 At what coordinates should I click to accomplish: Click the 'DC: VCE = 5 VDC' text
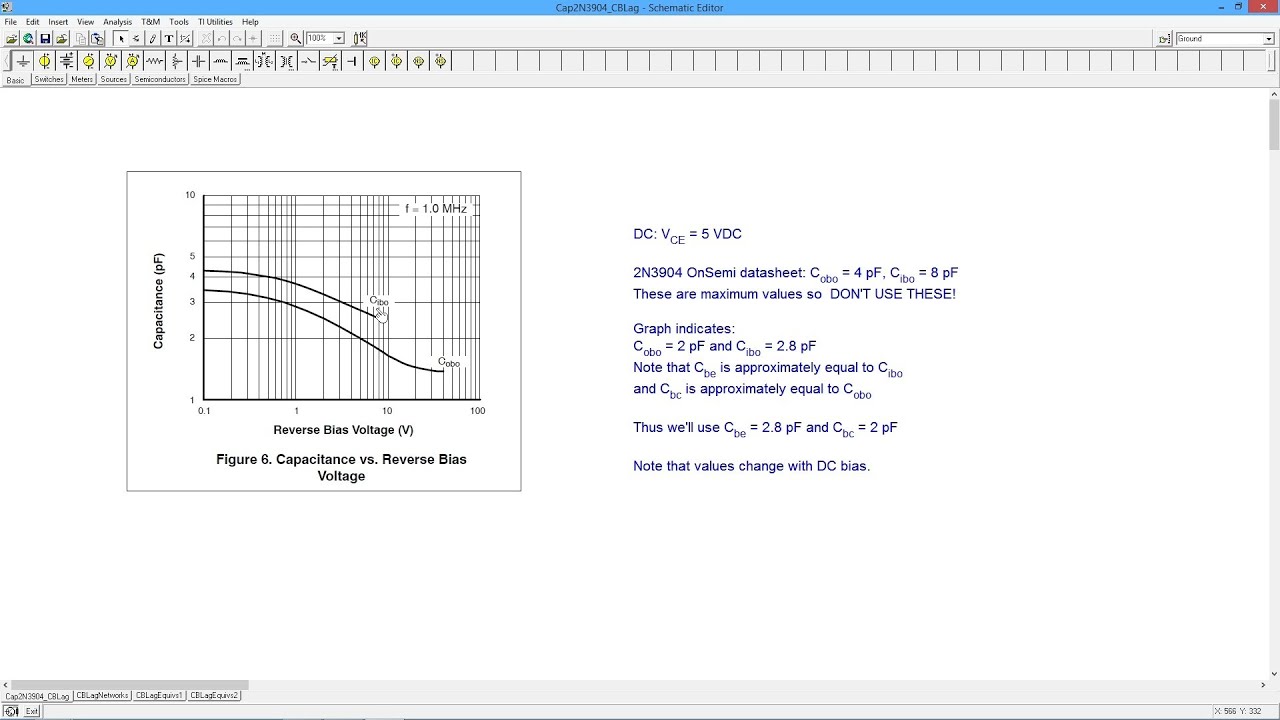tap(687, 235)
